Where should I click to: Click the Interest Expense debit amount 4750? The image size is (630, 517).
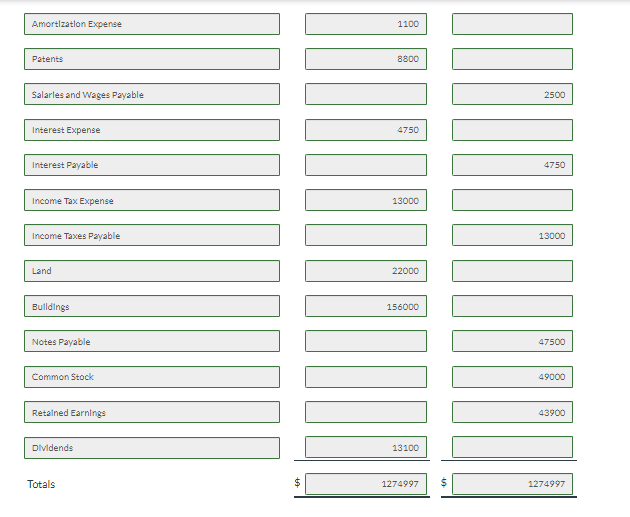[366, 130]
